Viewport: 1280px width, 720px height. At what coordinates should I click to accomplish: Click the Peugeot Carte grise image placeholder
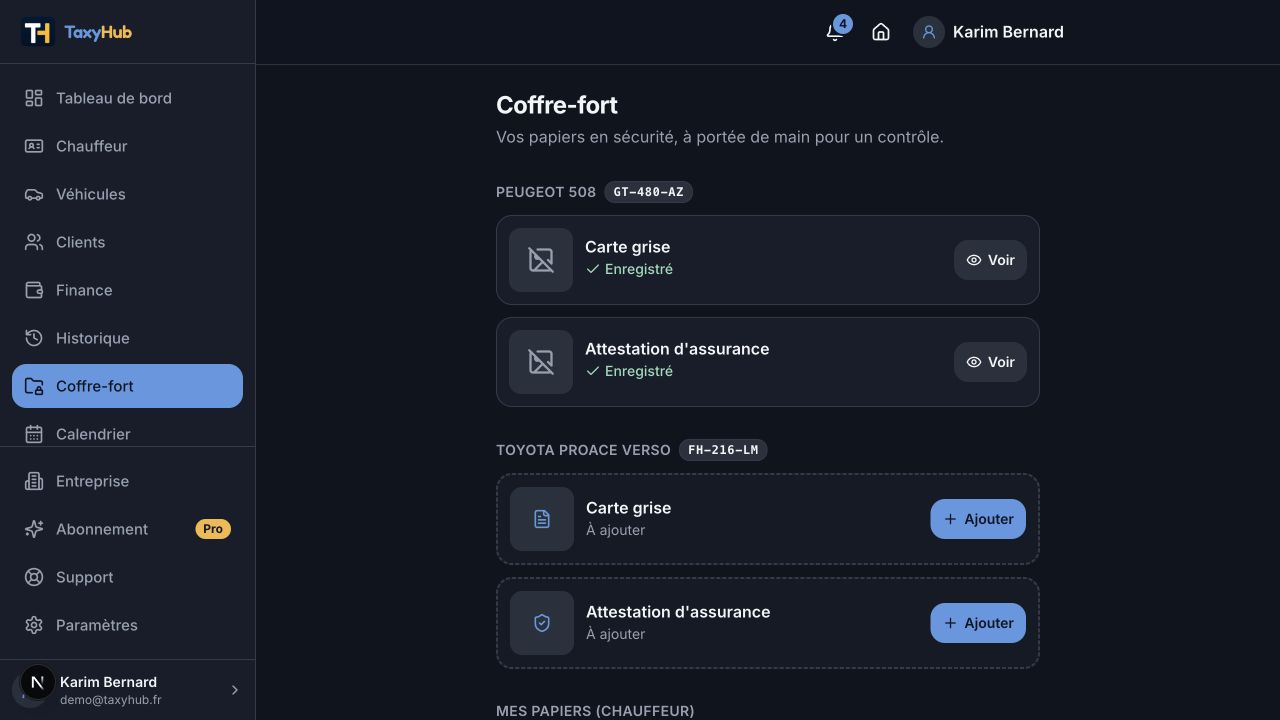click(x=541, y=260)
